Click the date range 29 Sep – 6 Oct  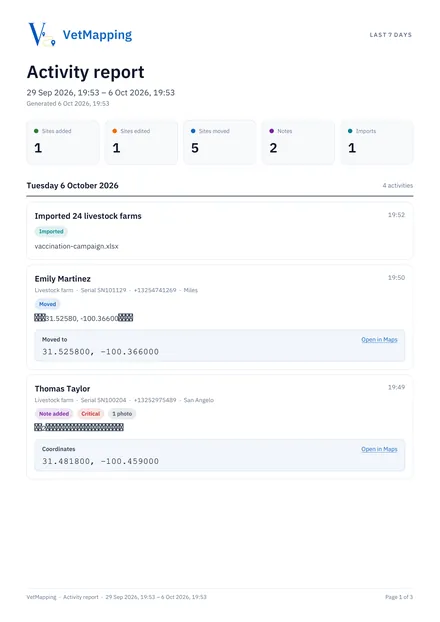point(100,92)
